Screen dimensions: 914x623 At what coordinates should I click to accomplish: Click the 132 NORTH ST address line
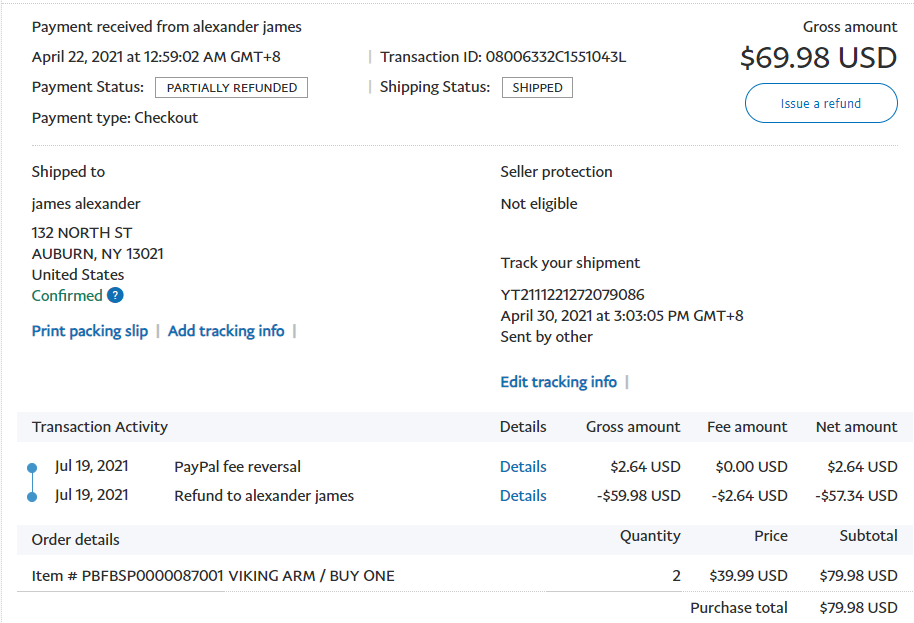tap(82, 233)
